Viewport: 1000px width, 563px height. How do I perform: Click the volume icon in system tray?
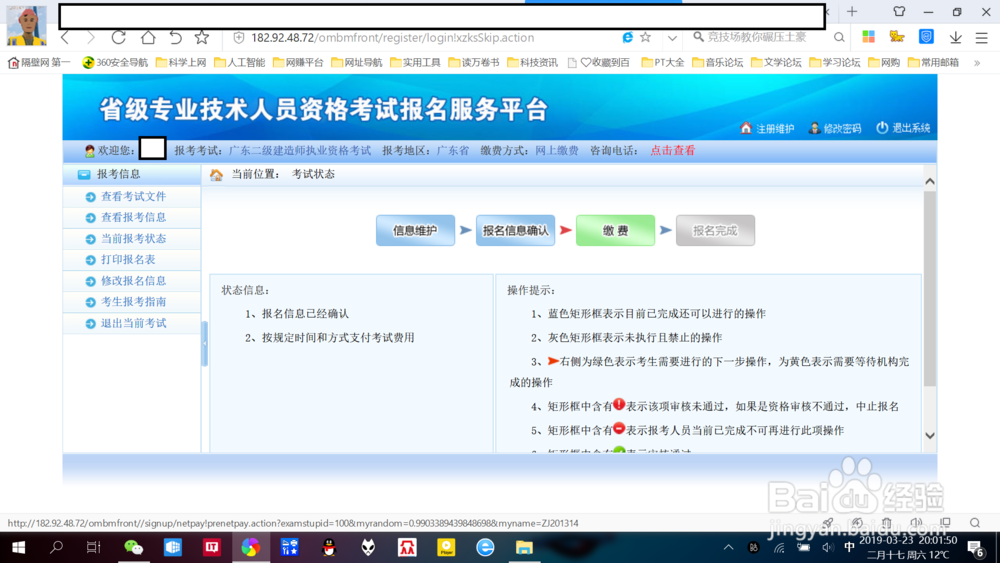(x=828, y=547)
